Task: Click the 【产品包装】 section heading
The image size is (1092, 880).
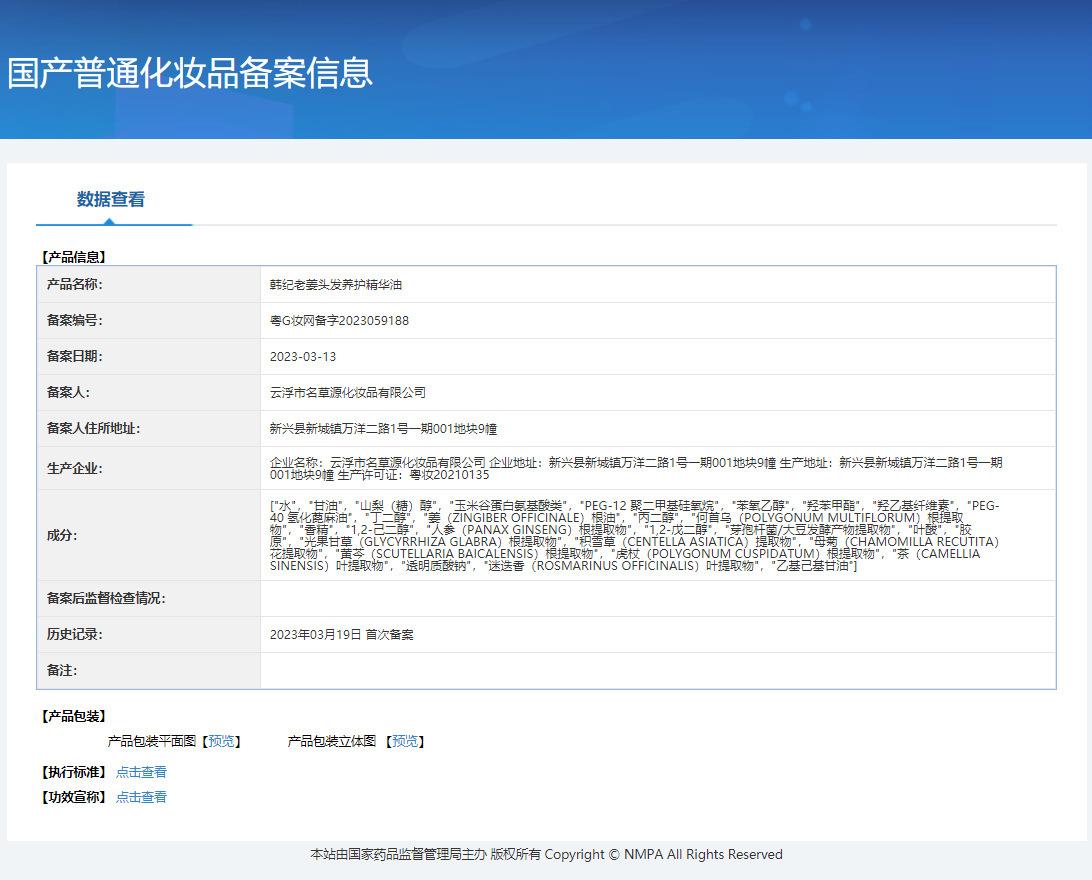Action: (73, 716)
